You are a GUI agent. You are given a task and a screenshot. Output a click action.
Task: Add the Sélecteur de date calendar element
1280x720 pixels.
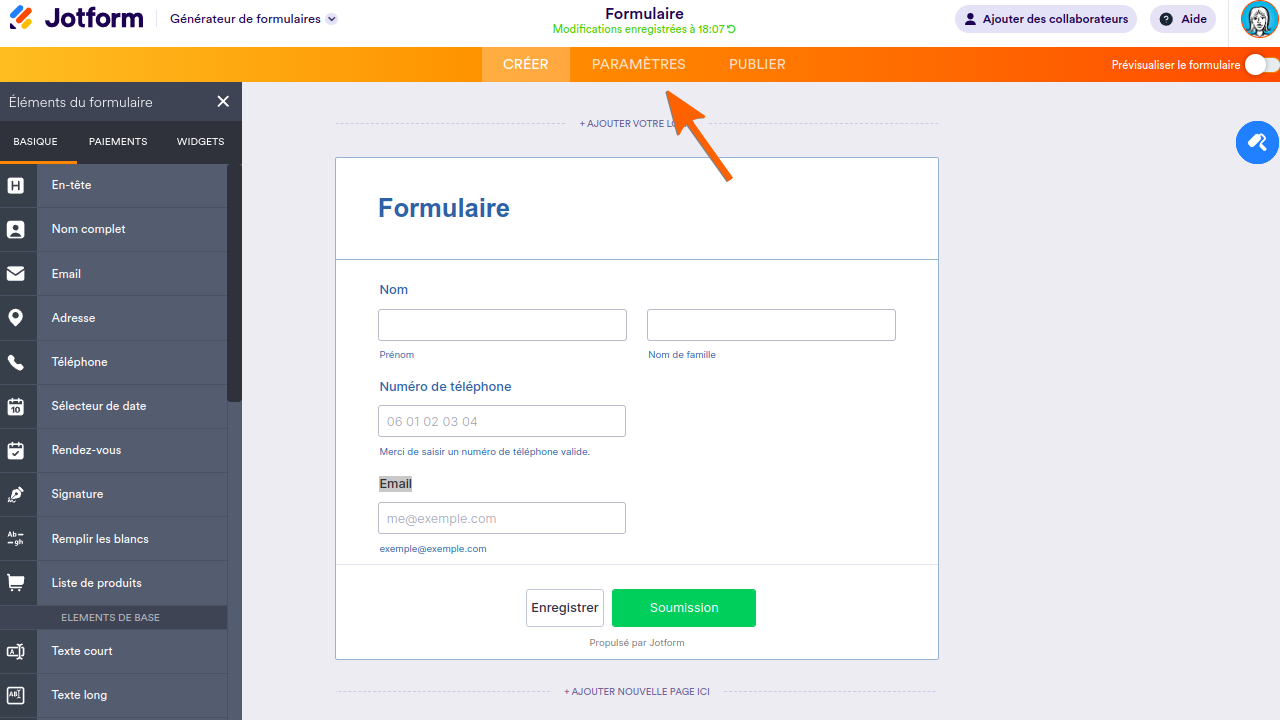tap(16, 406)
